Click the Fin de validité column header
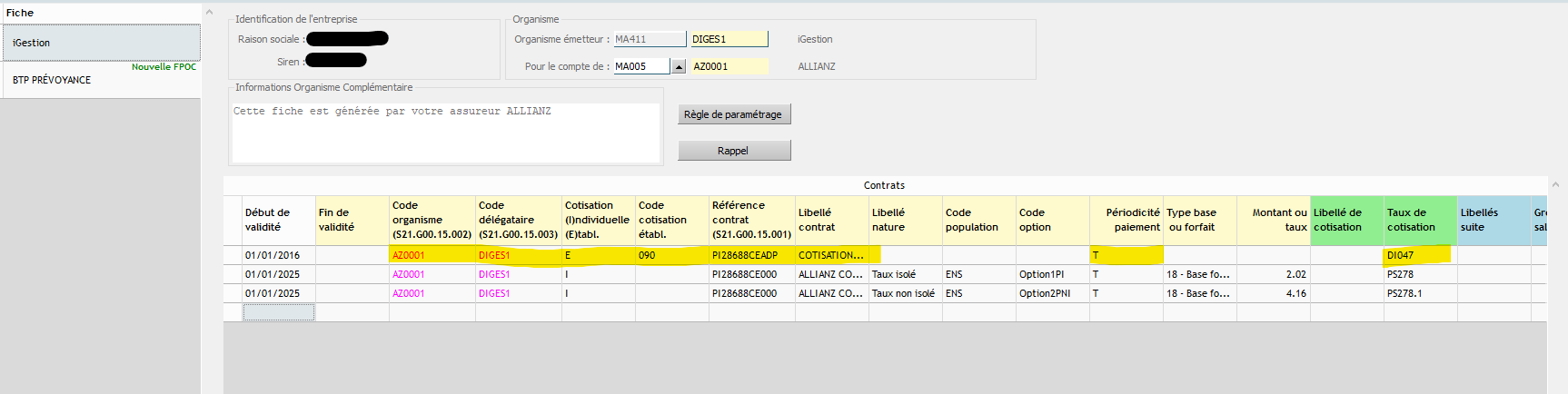 coord(352,220)
